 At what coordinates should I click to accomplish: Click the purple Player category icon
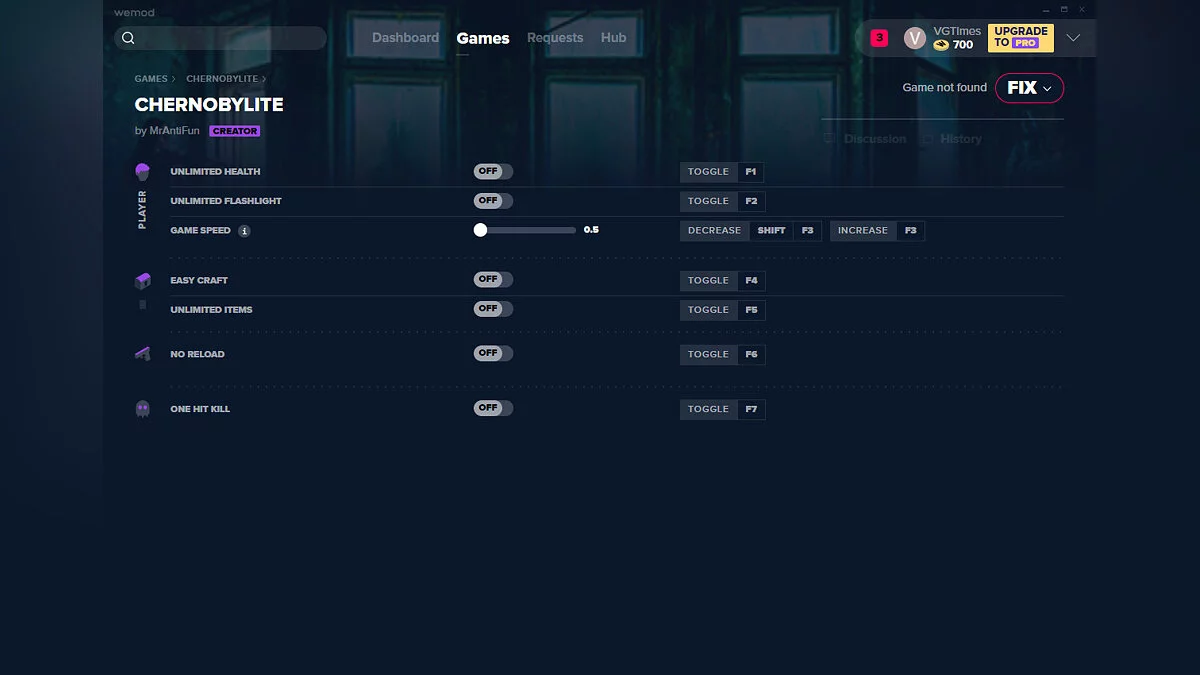(142, 172)
